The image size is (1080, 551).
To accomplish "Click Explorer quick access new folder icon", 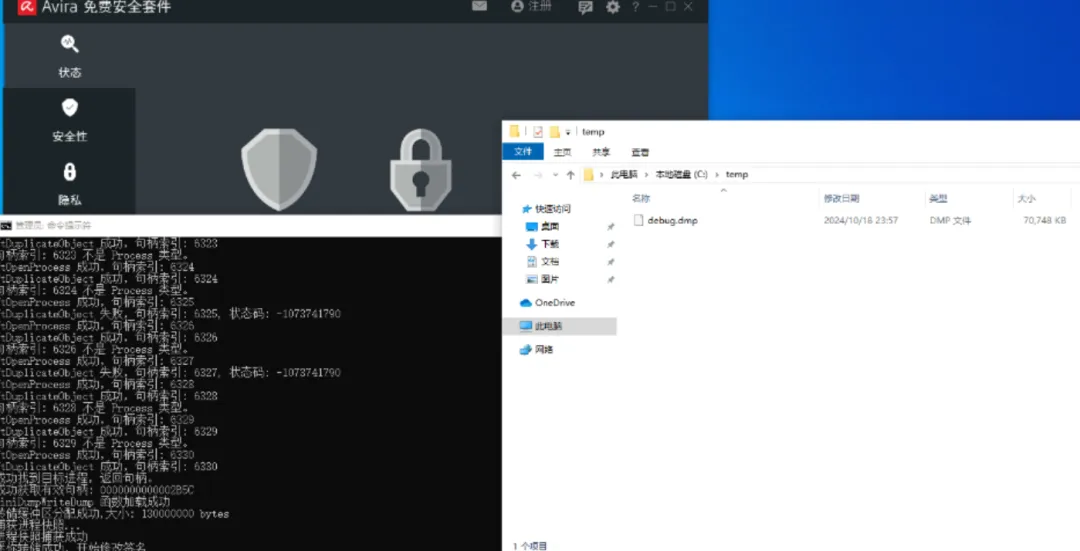I will click(554, 132).
